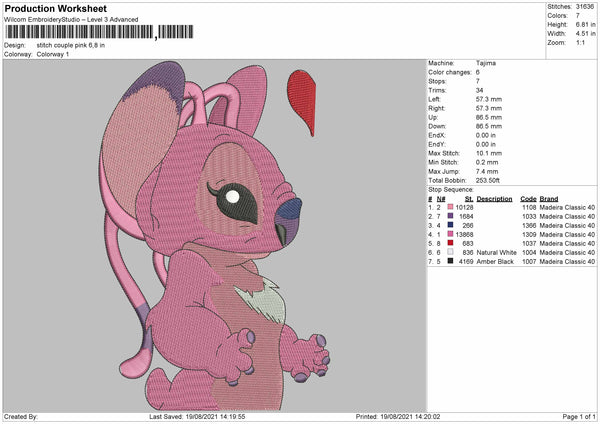Click the Total Bobbin value 253.50ft
This screenshot has width=600, height=424.
click(488, 180)
